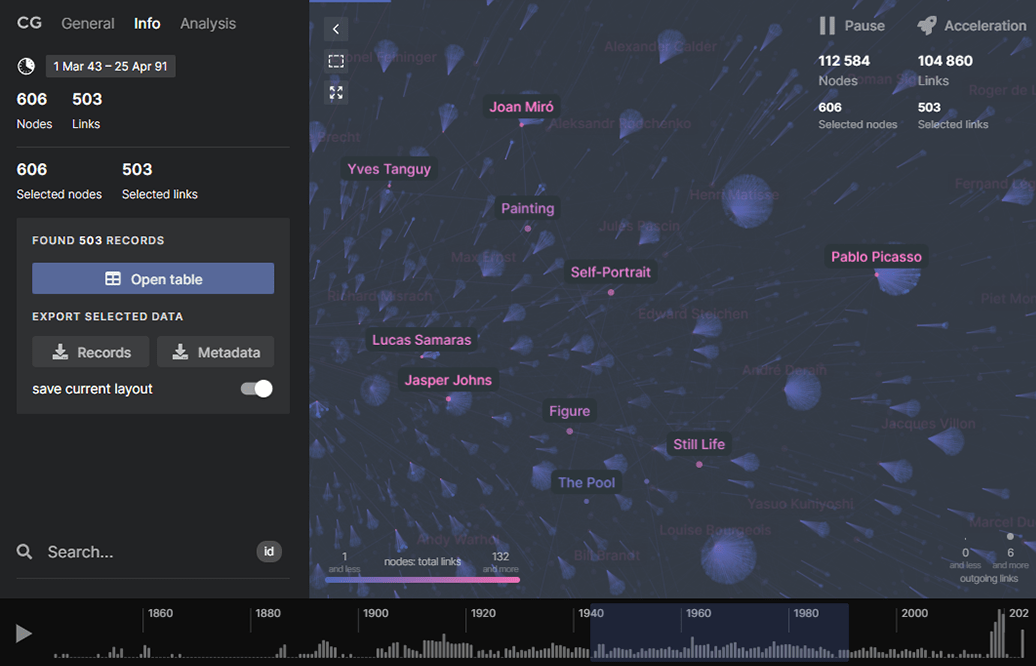Click the time range clock icon
Screen dimensions: 1036x666
(x=26, y=66)
